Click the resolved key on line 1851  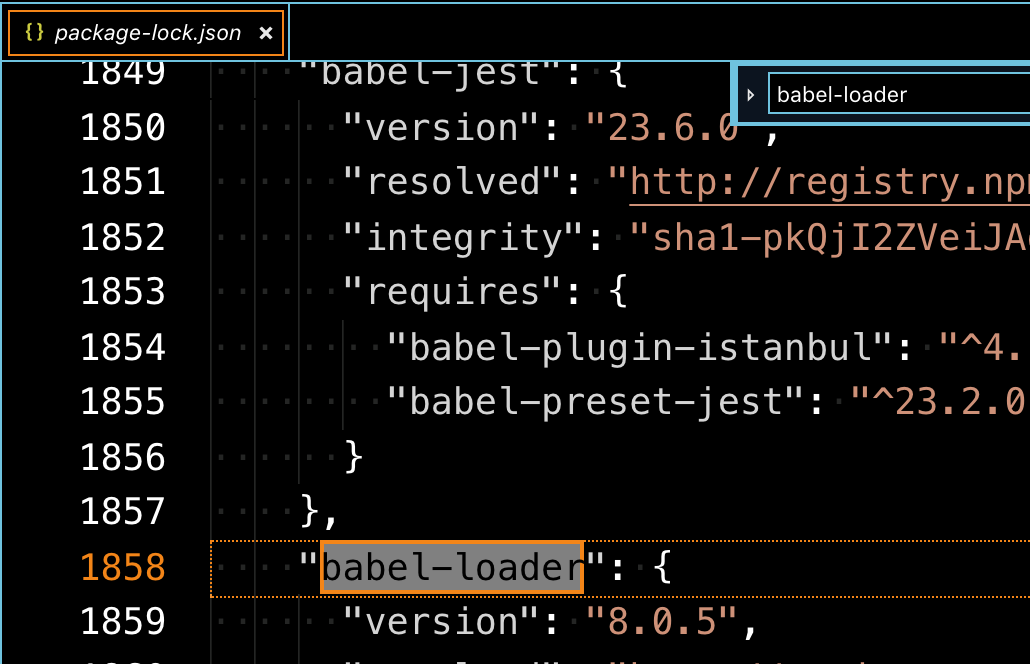coord(450,181)
